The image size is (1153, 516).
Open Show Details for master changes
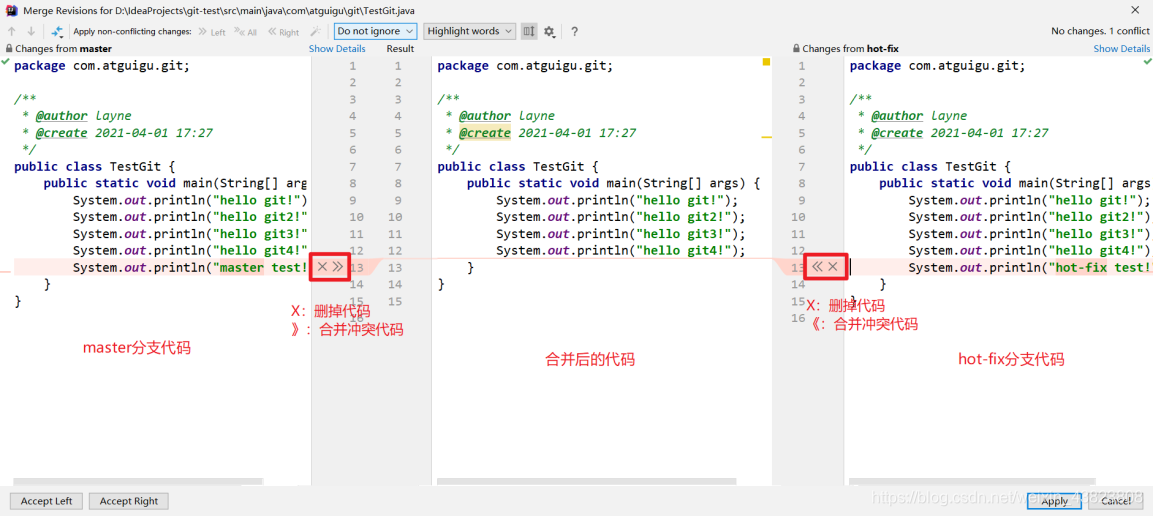pos(337,49)
